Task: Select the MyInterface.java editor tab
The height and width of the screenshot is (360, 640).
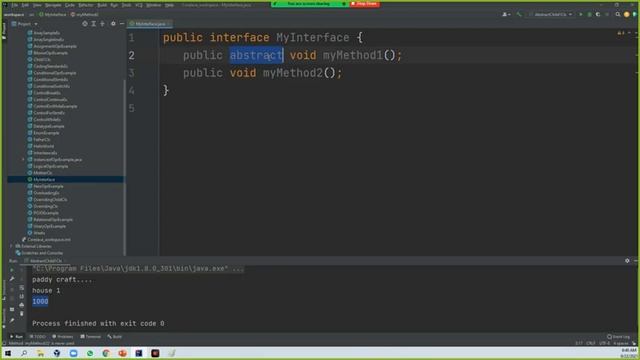Action: [x=150, y=24]
